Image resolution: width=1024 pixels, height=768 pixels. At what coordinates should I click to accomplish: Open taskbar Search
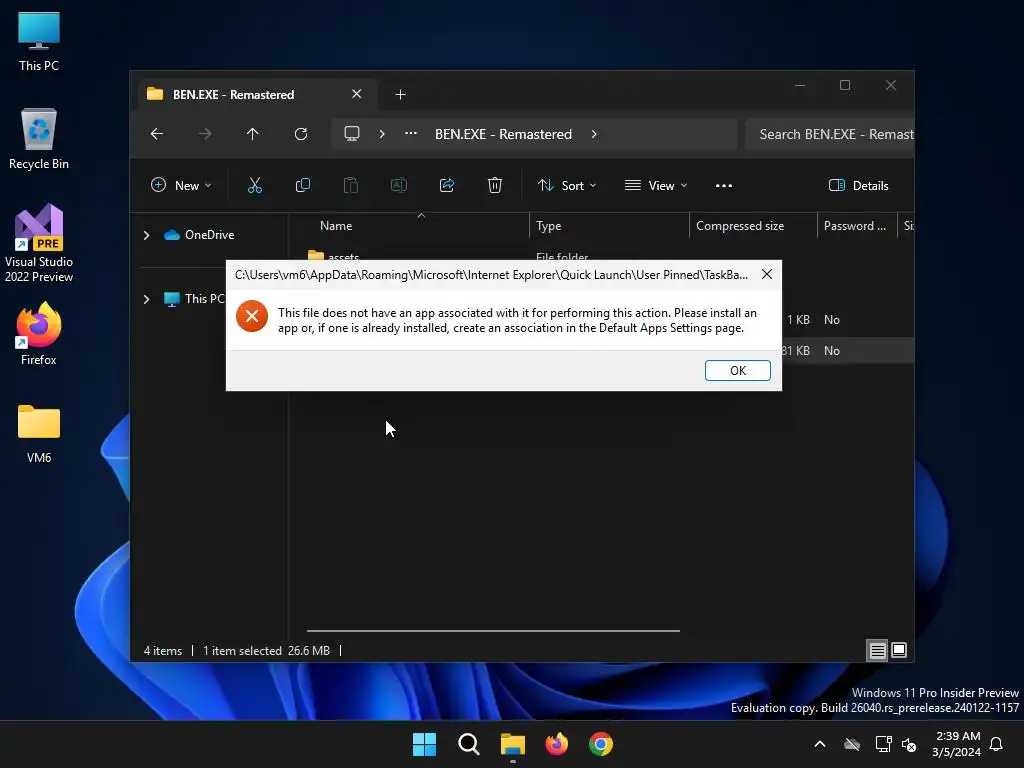tap(468, 744)
